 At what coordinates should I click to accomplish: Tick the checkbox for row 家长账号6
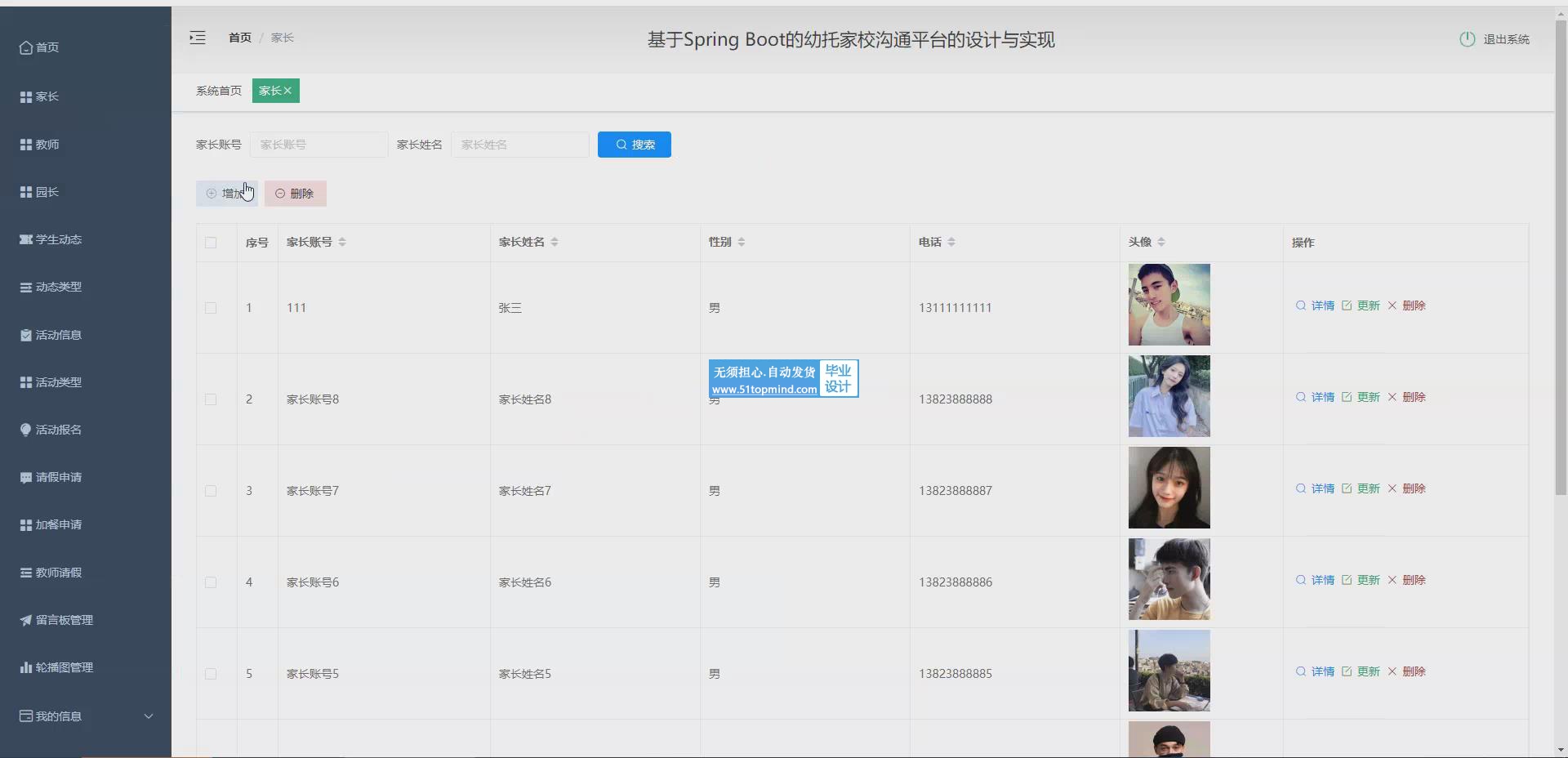pos(211,582)
